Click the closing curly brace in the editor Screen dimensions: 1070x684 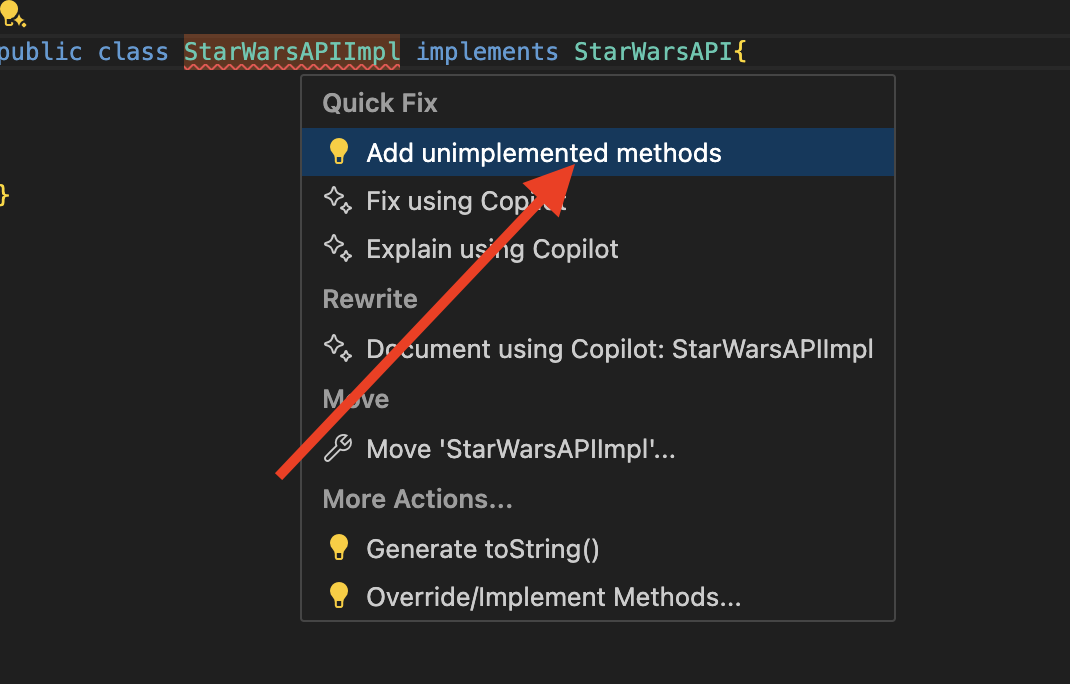tap(4, 195)
